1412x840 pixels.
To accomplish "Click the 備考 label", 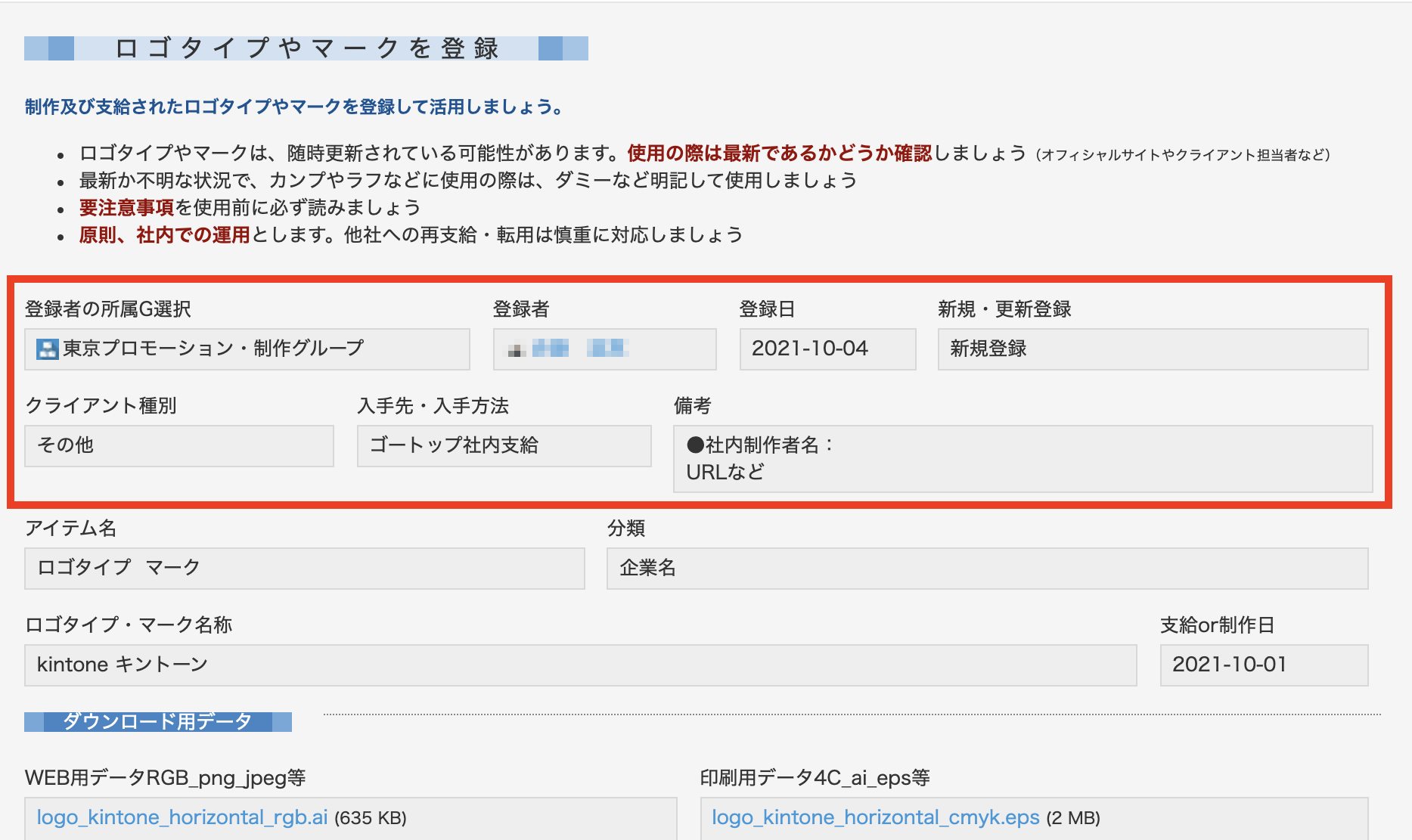I will [x=692, y=406].
